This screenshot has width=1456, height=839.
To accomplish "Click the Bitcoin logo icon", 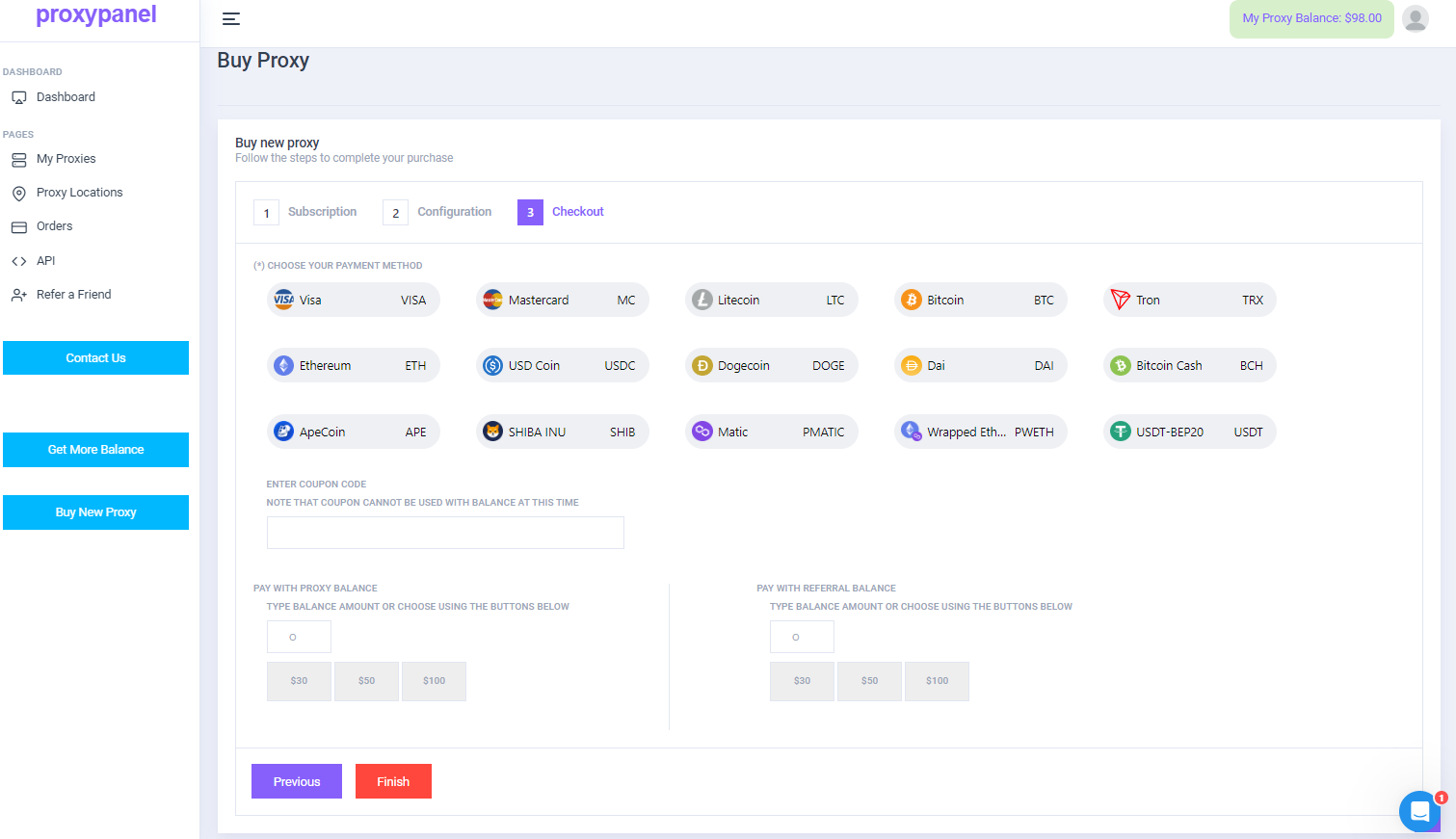I will (911, 301).
